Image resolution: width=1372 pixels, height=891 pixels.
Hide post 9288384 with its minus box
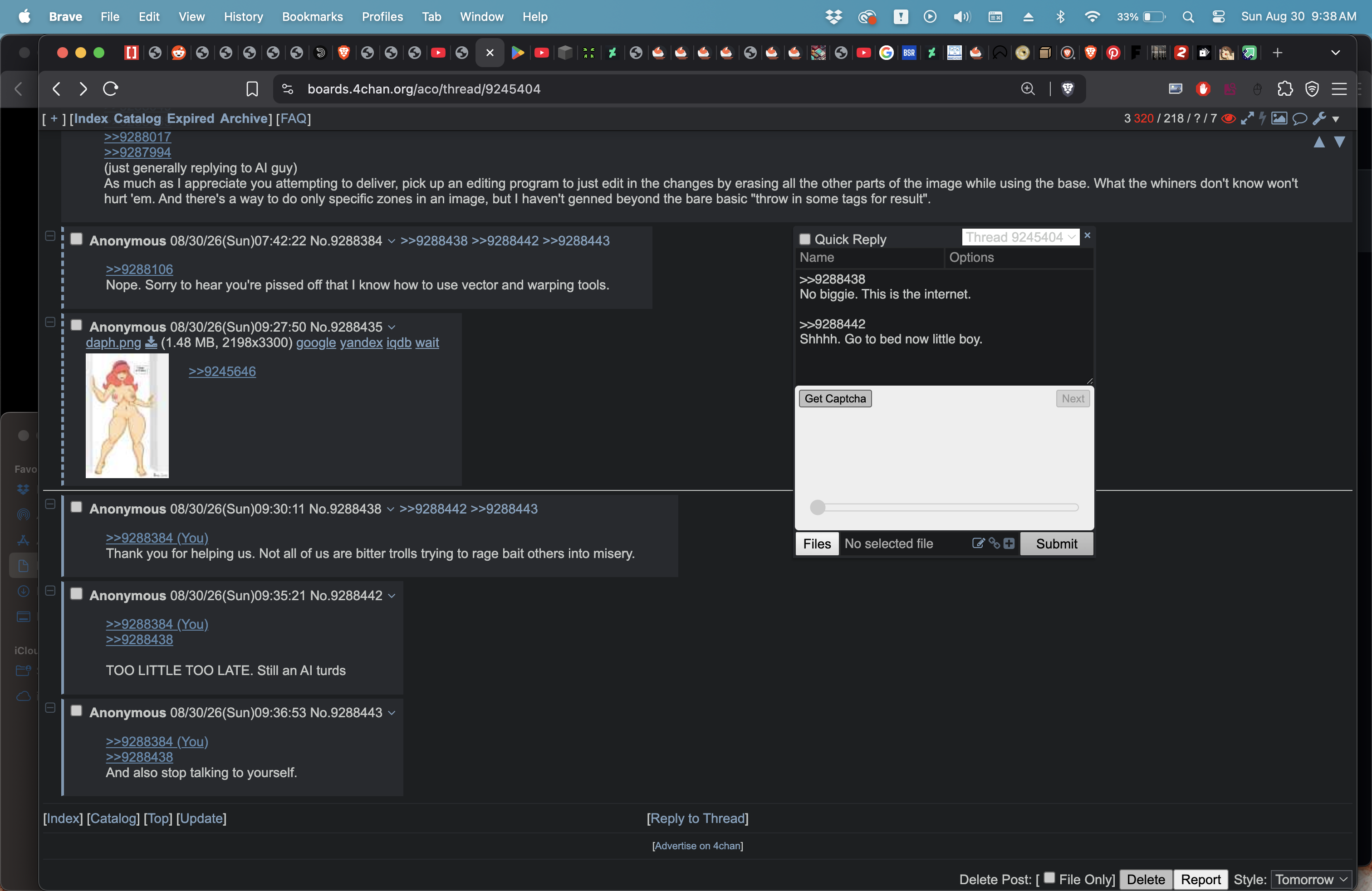coord(50,236)
